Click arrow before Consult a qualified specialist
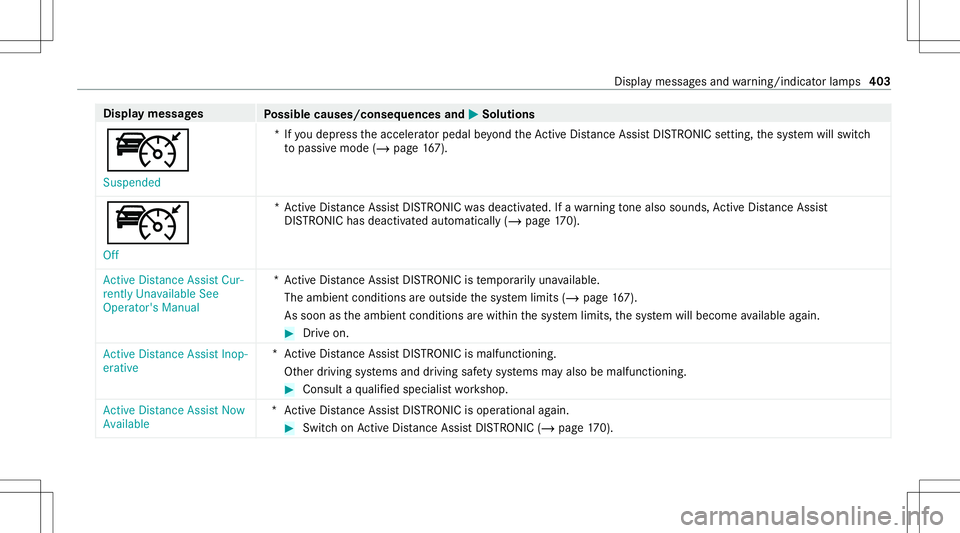This screenshot has width=960, height=533. coord(290,390)
